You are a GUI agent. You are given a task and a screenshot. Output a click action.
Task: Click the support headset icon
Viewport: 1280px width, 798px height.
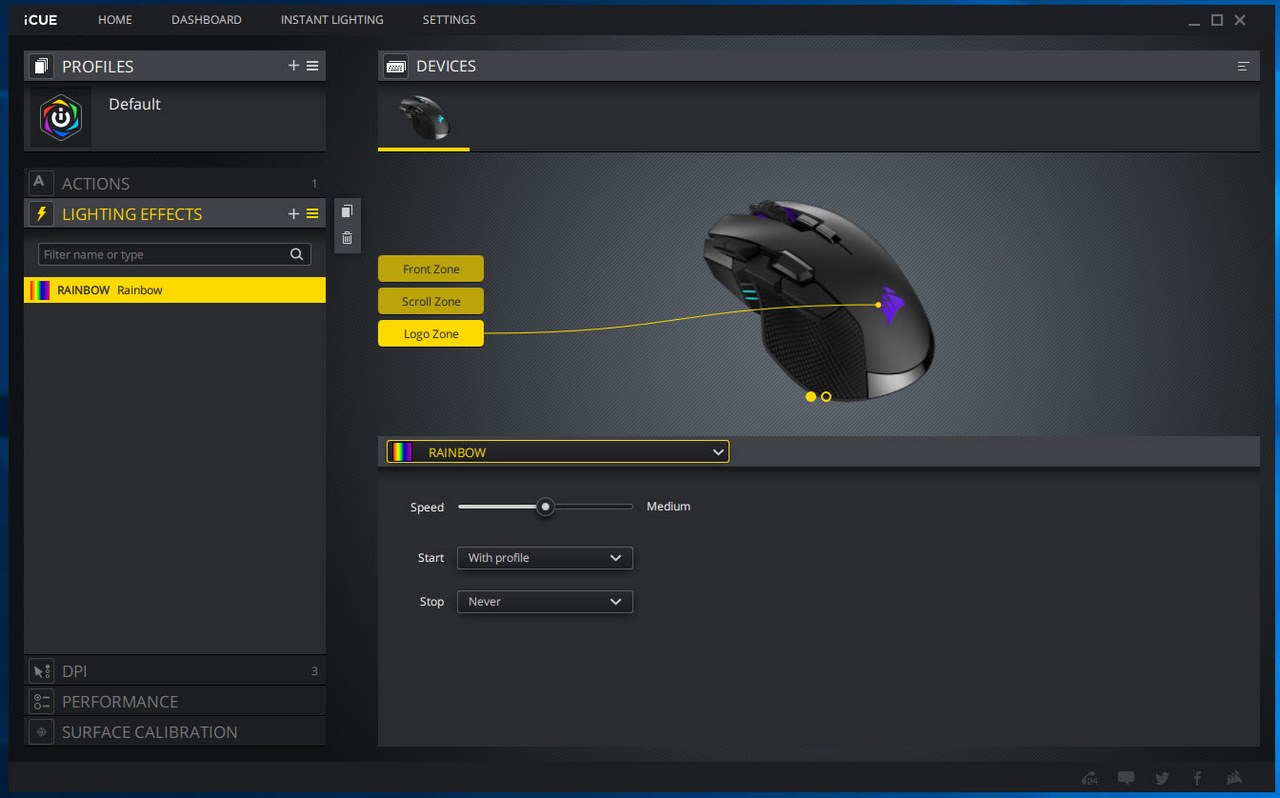pyautogui.click(x=1090, y=778)
